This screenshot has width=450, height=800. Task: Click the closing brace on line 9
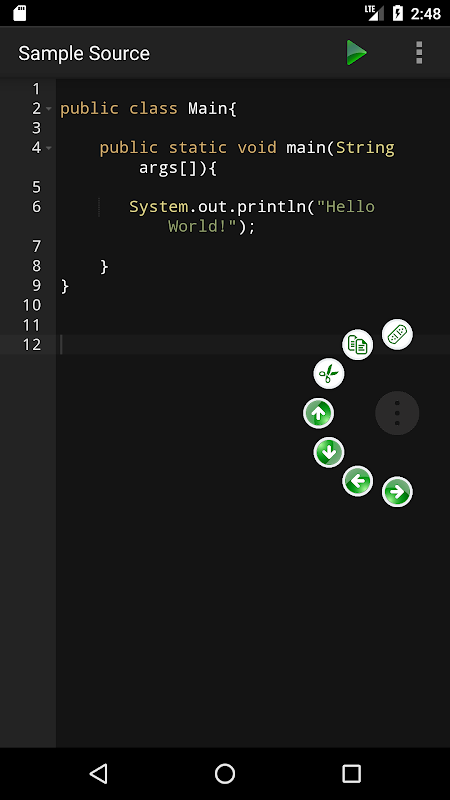pyautogui.click(x=65, y=286)
